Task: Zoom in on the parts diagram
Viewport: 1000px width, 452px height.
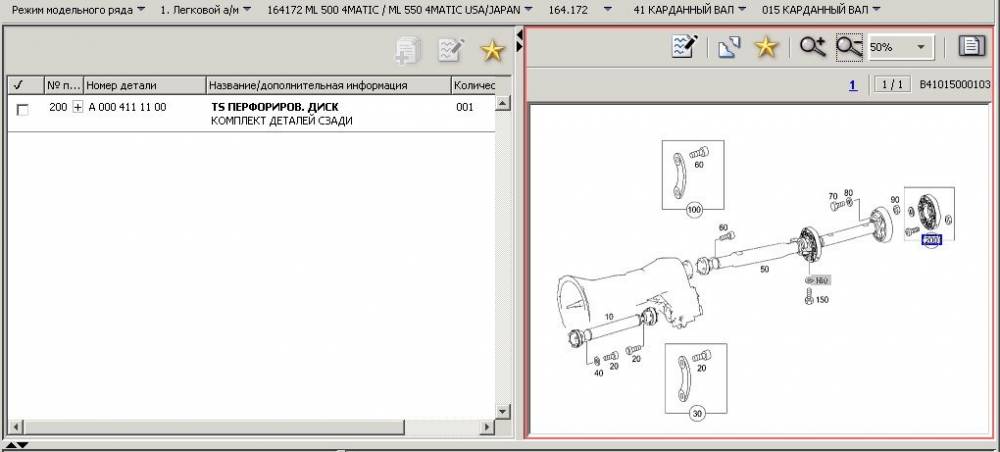Action: coord(810,47)
